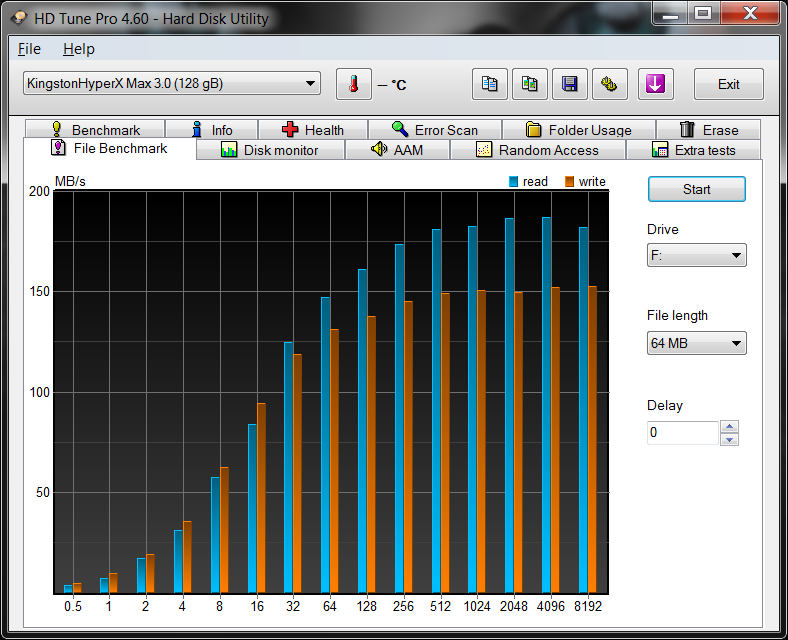Switch to the Health tab
788x640 pixels.
313,130
